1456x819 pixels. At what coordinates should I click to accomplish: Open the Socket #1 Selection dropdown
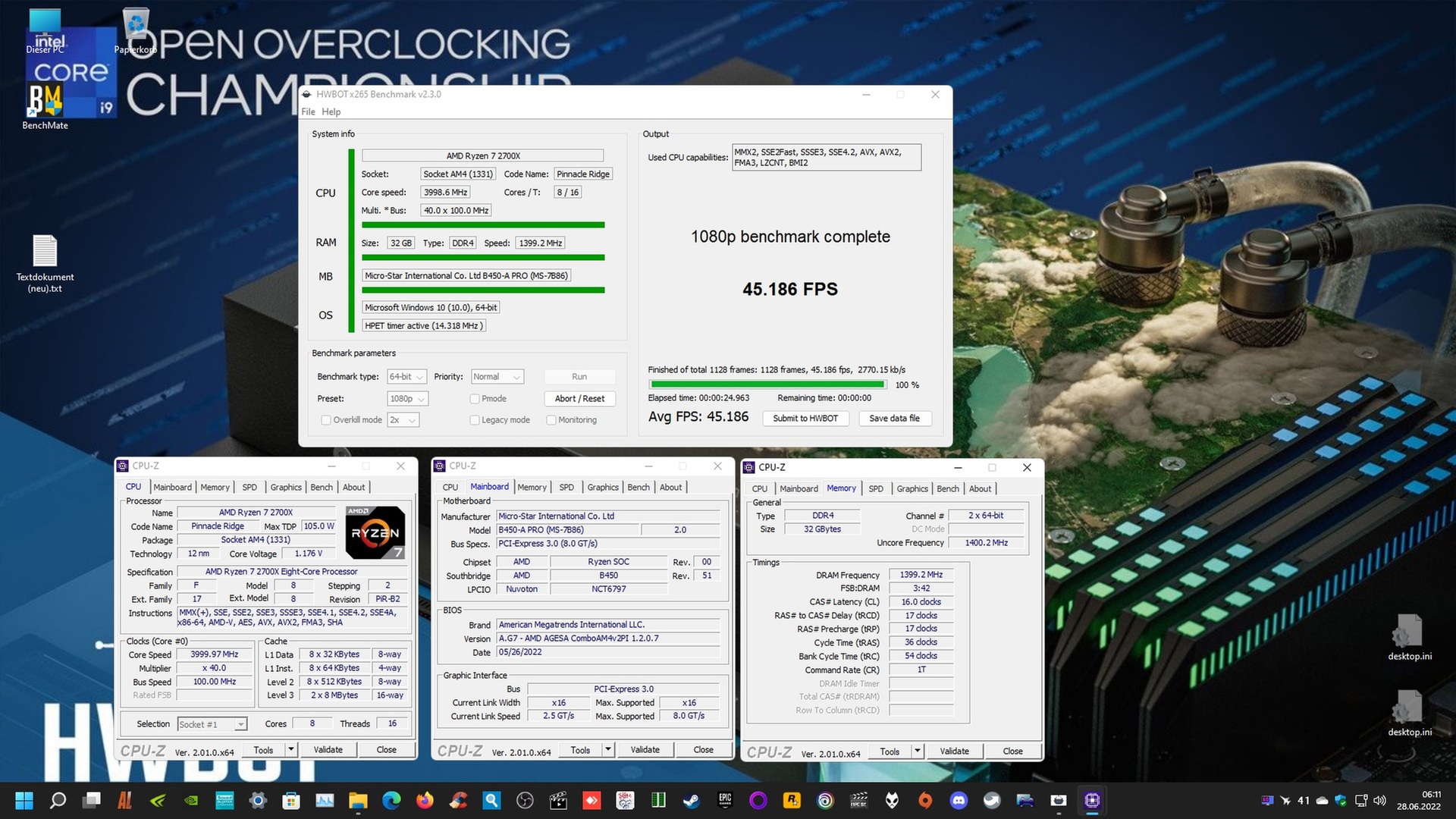coord(212,724)
